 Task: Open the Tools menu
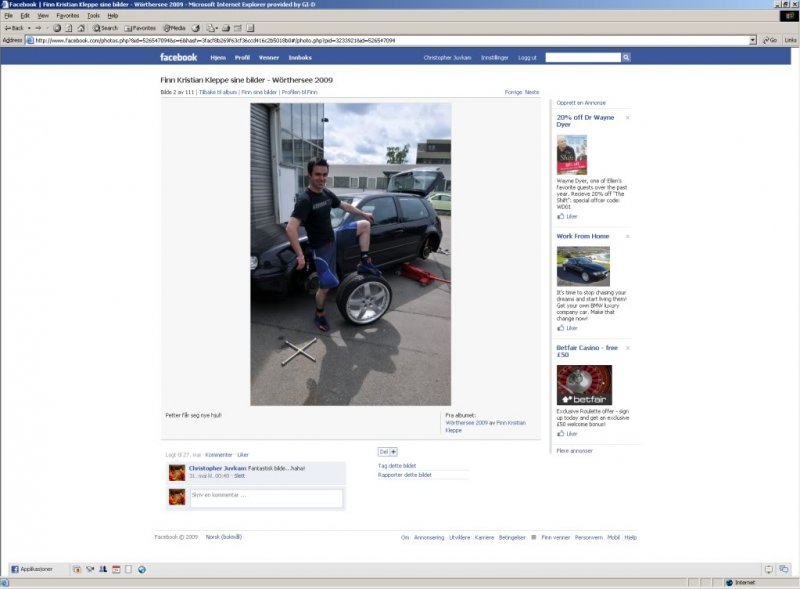pos(93,16)
